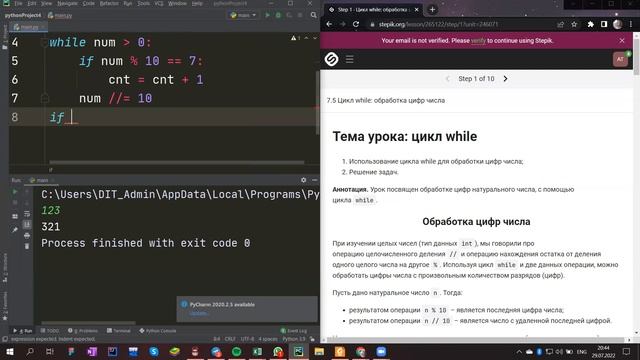Open the Event Log
640x360 pixels.
[x=294, y=331]
